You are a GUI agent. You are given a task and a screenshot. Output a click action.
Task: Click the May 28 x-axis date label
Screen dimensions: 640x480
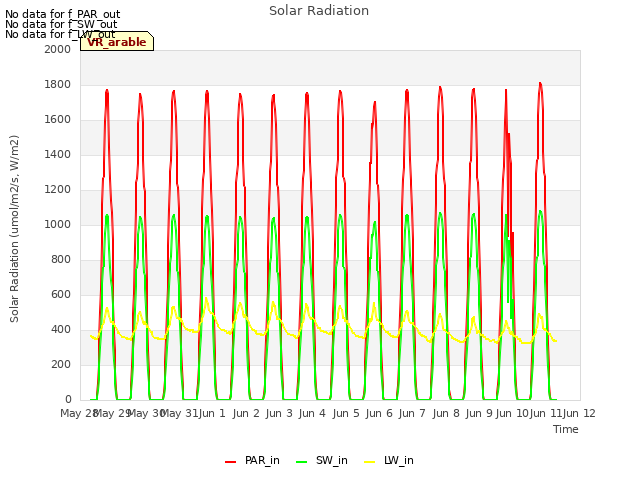point(78,413)
